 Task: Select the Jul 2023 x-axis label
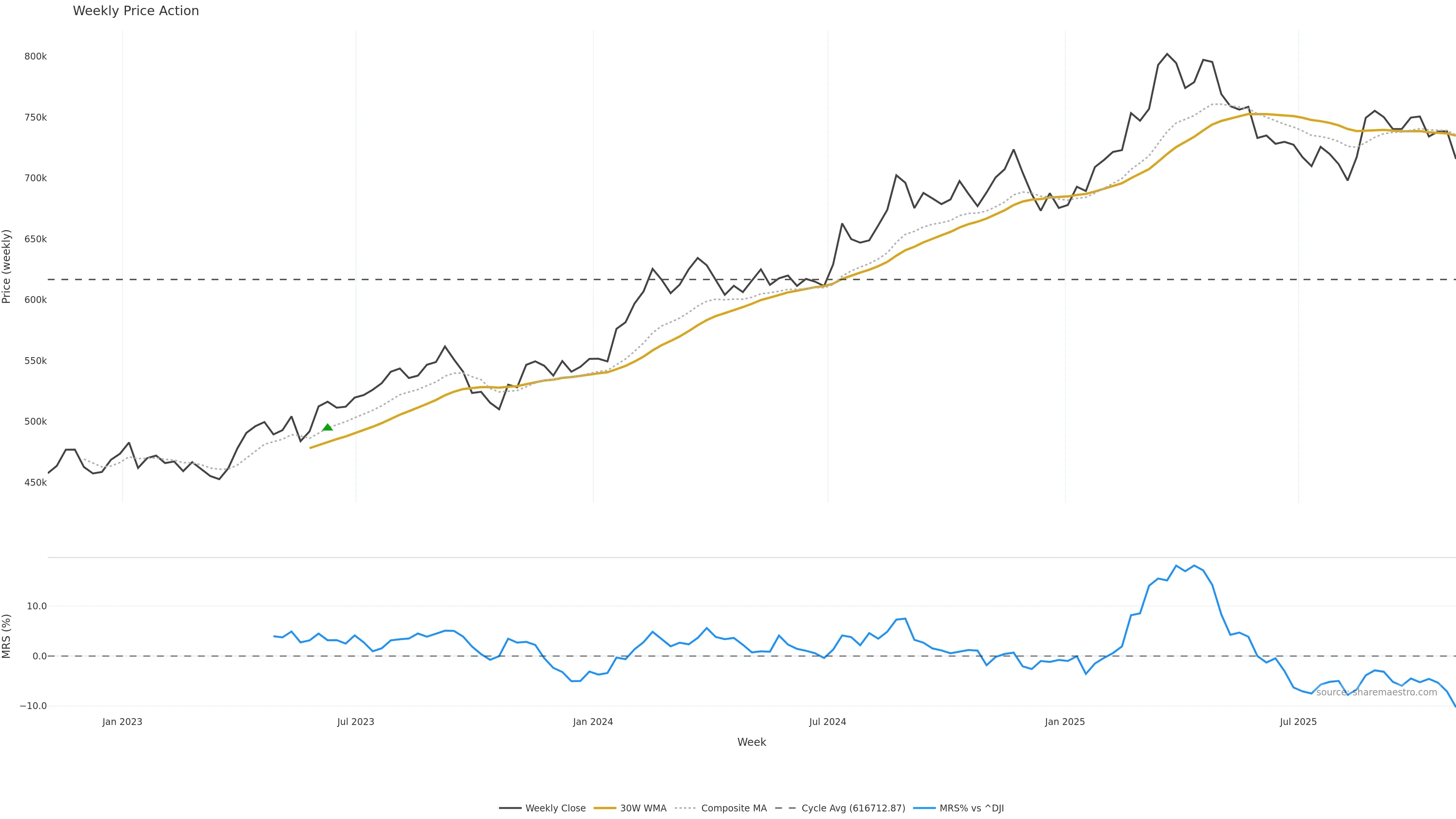pyautogui.click(x=356, y=722)
